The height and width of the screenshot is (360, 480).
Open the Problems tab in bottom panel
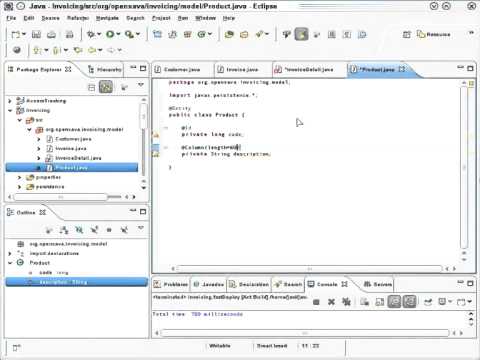(171, 284)
